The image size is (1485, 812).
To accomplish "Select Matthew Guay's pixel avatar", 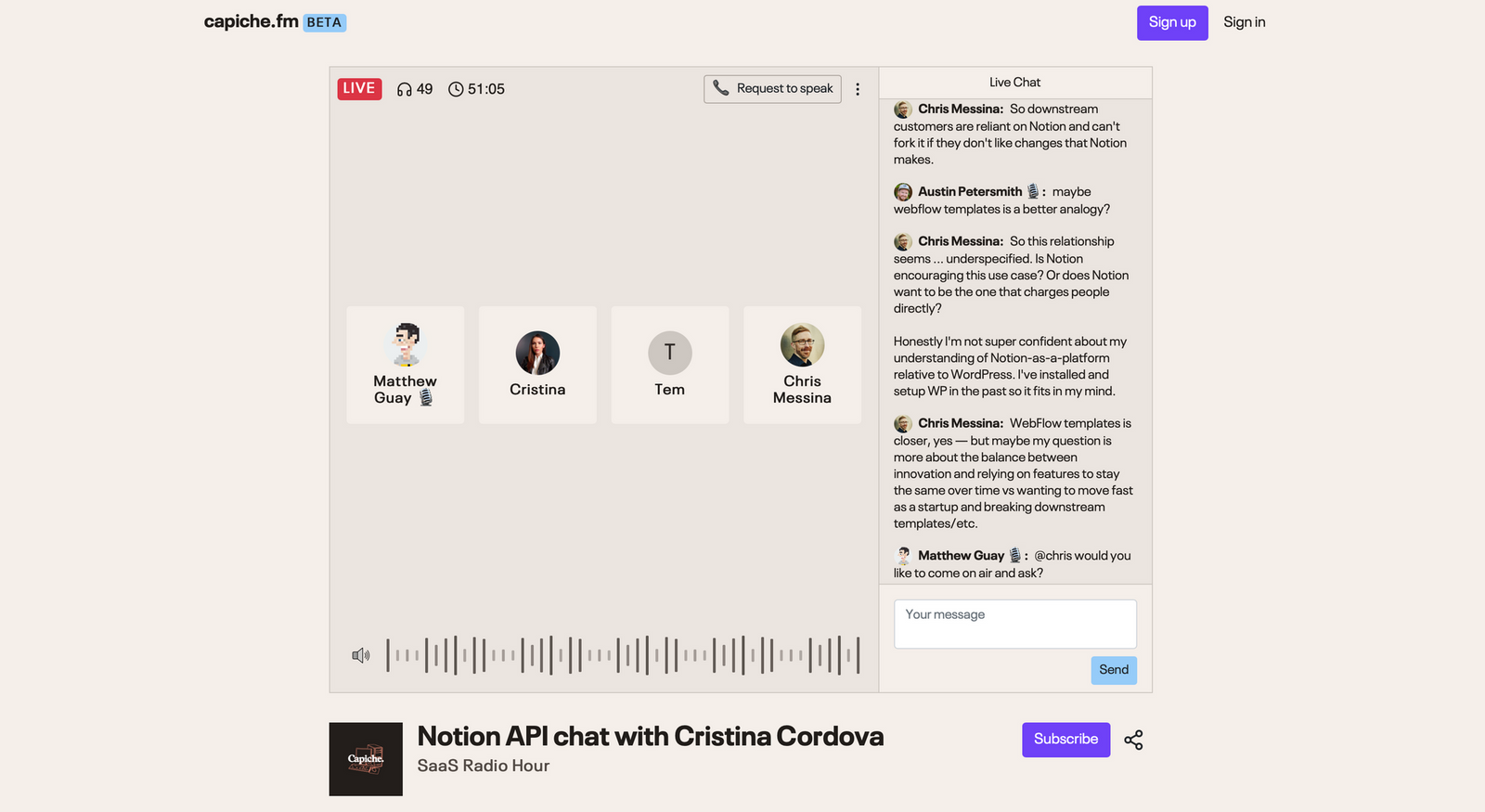I will click(406, 345).
